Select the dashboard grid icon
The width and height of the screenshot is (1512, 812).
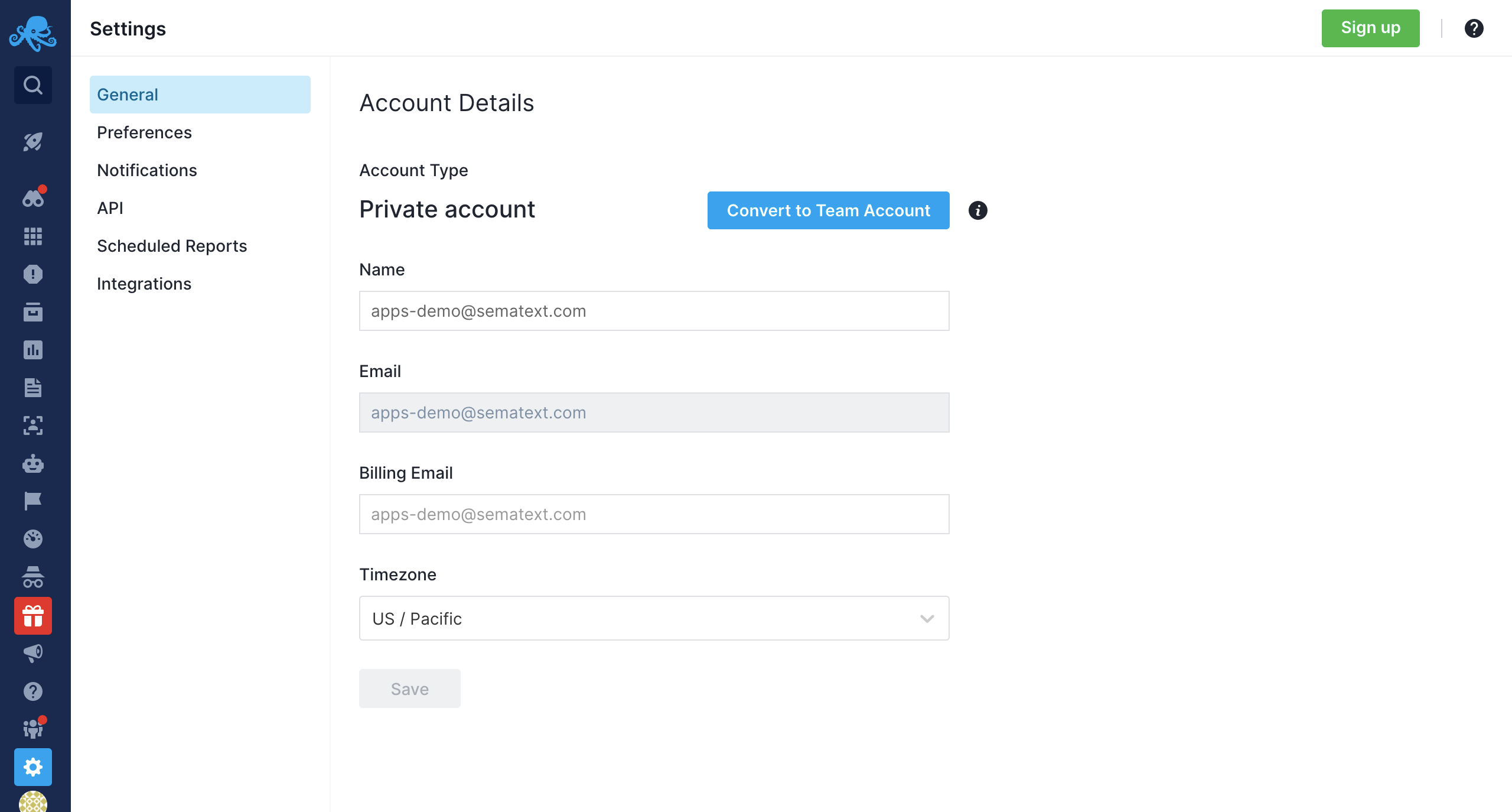(x=33, y=236)
